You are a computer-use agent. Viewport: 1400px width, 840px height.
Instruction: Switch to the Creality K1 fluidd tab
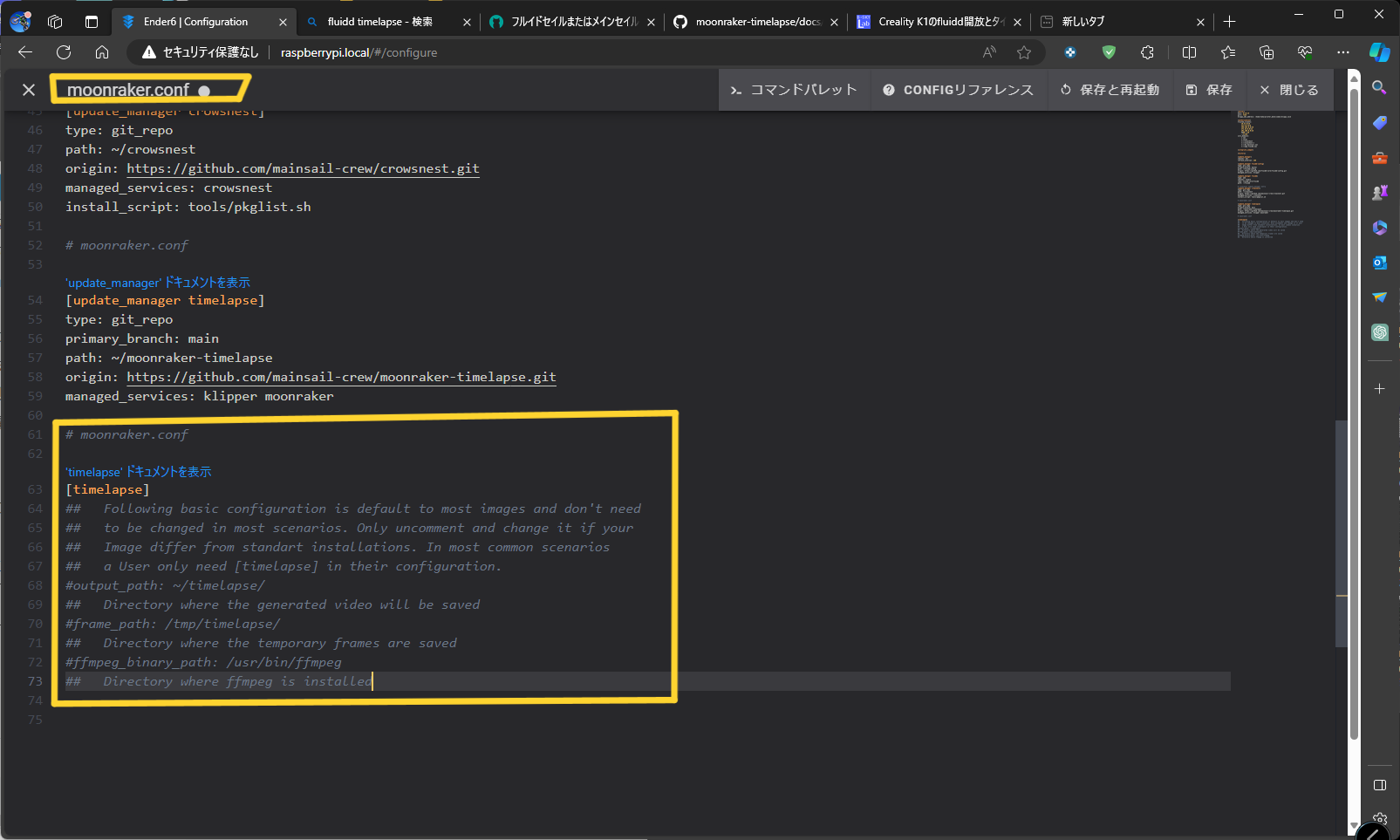pos(940,22)
